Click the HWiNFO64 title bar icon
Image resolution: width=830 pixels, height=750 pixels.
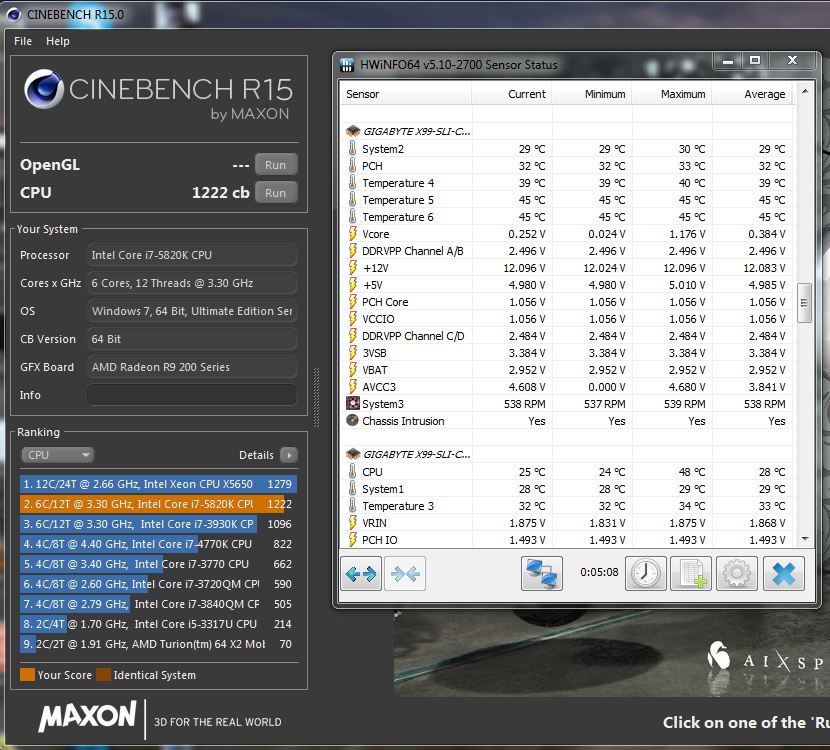[347, 65]
